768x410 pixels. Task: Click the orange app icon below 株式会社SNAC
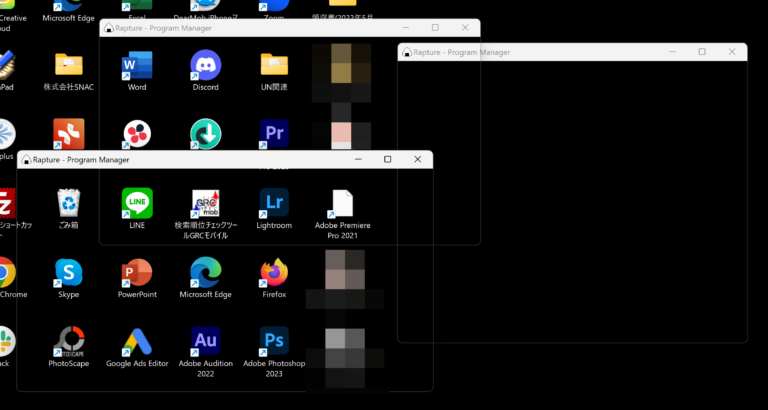[69, 134]
